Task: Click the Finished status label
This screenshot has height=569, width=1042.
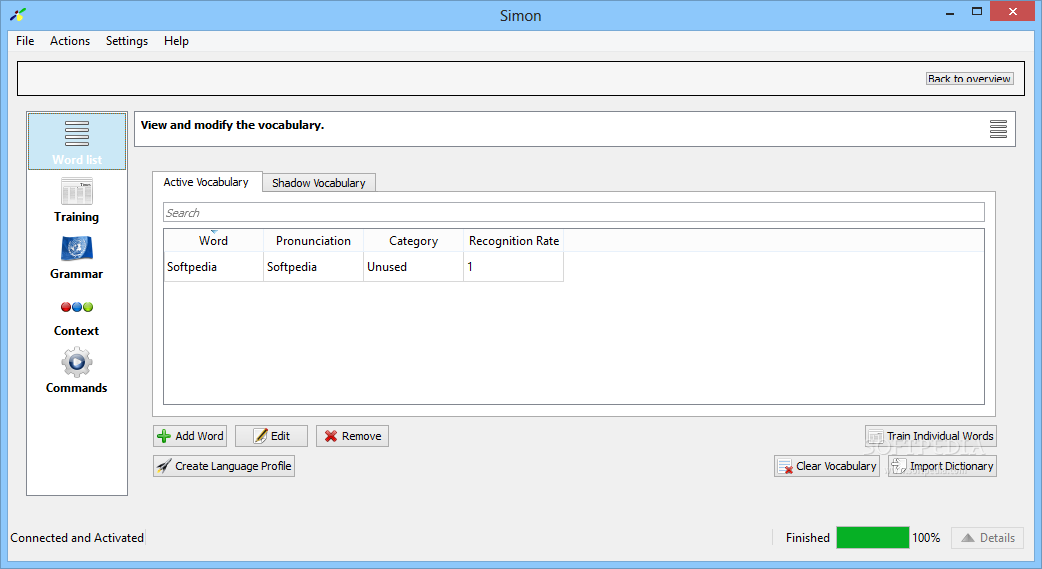Action: pos(807,538)
